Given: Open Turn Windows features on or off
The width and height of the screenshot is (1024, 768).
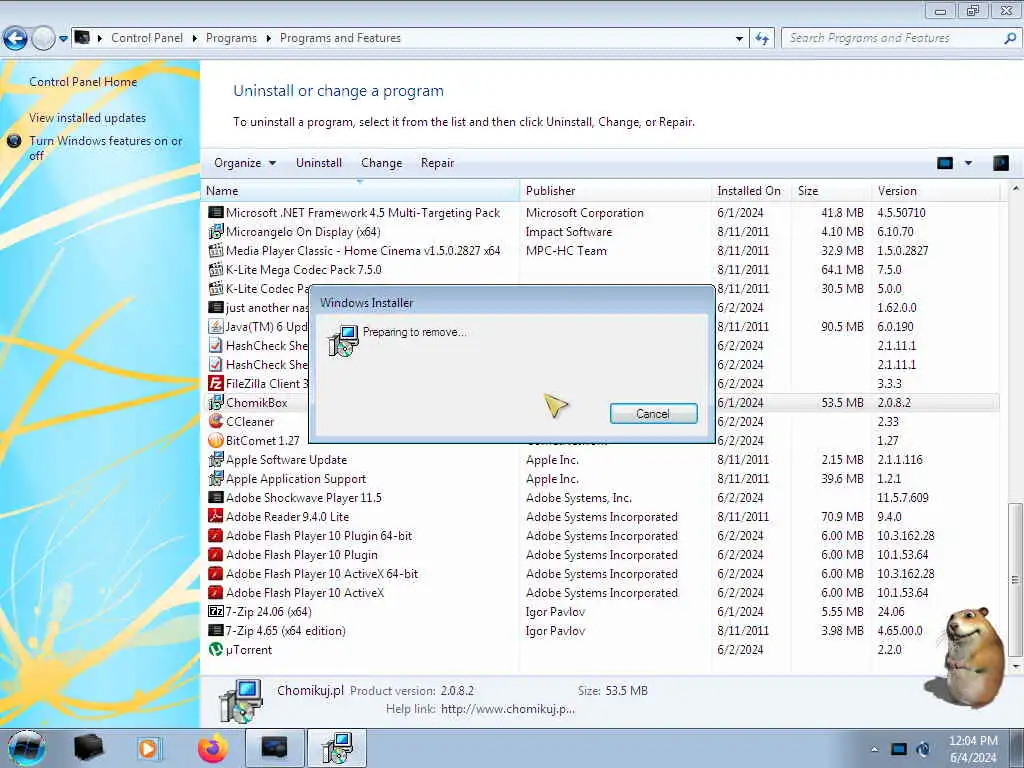Looking at the screenshot, I should click(x=106, y=148).
